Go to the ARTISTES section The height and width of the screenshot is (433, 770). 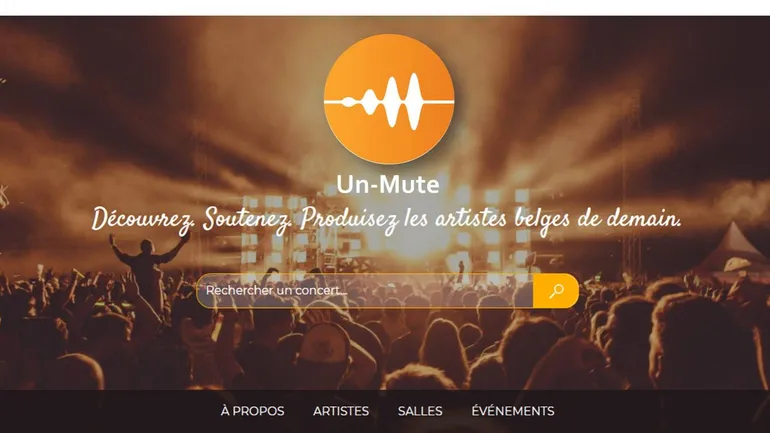point(341,411)
